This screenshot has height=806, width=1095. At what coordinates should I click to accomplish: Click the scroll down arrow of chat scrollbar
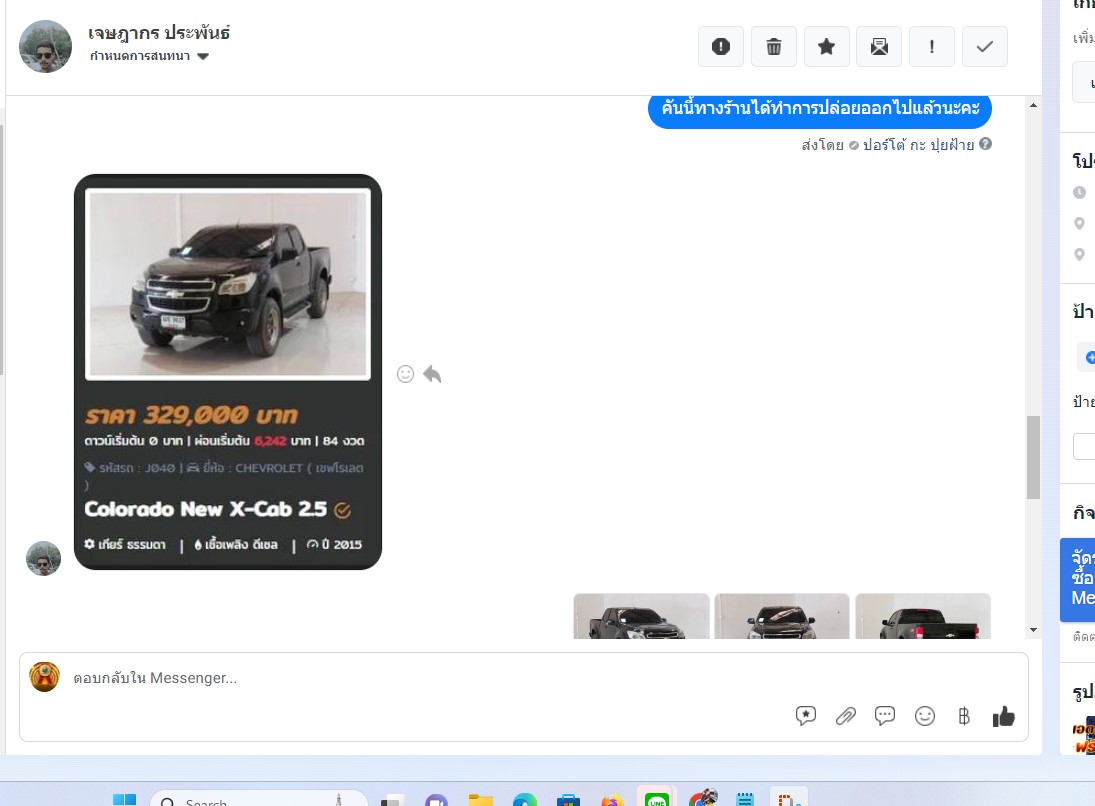point(1033,630)
